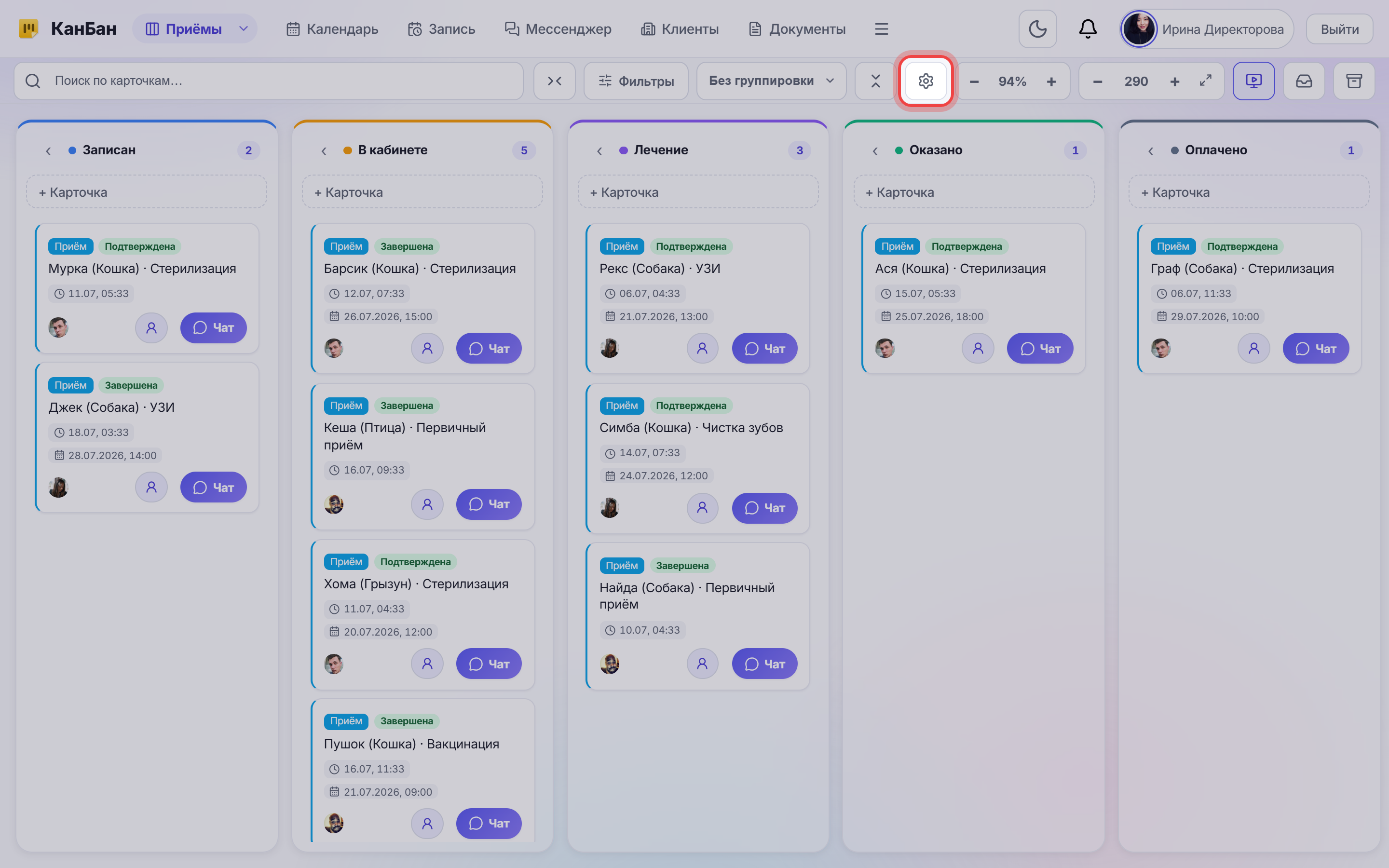Viewport: 1389px width, 868px height.
Task: Open the notifications bell
Action: [1087, 29]
